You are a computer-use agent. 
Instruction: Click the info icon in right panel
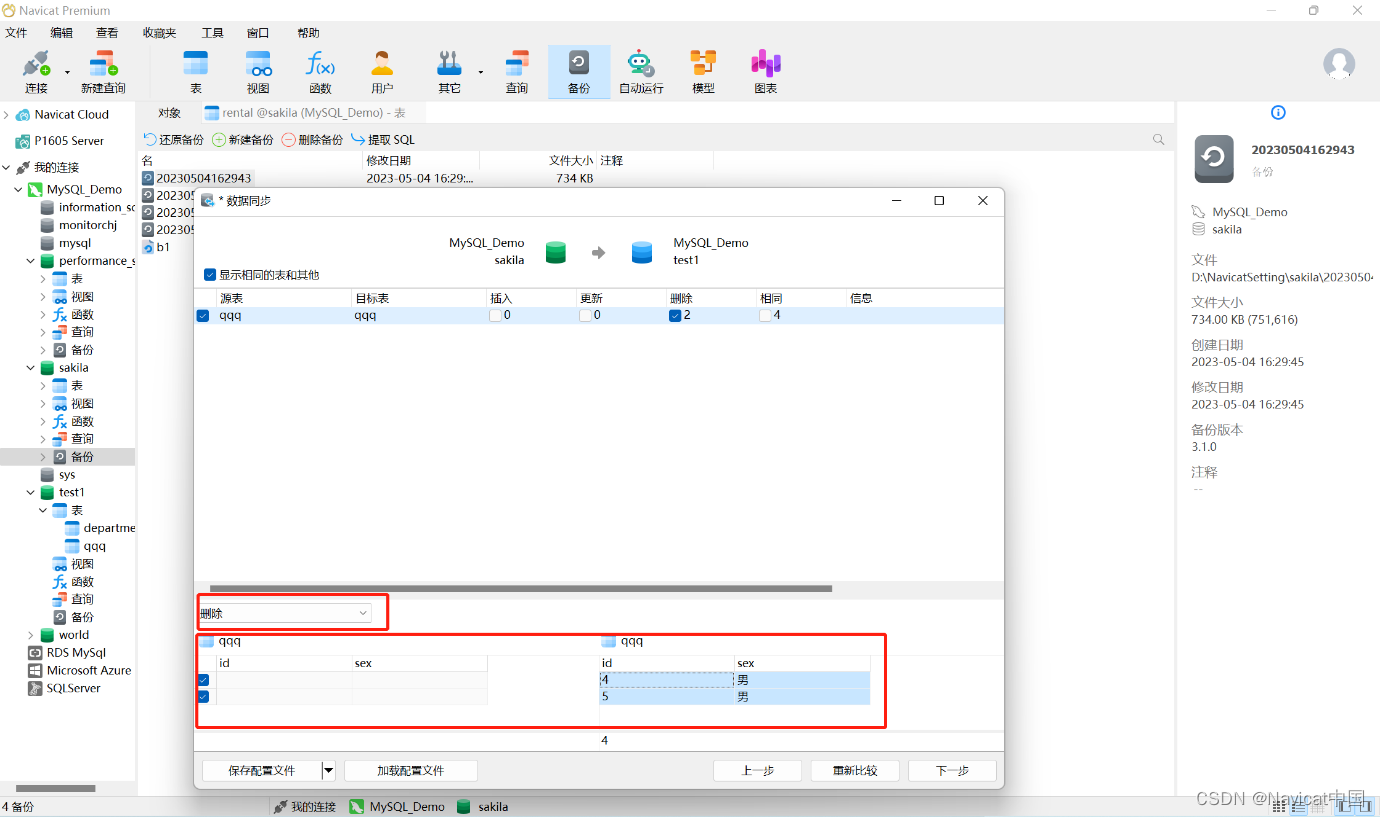(1278, 113)
